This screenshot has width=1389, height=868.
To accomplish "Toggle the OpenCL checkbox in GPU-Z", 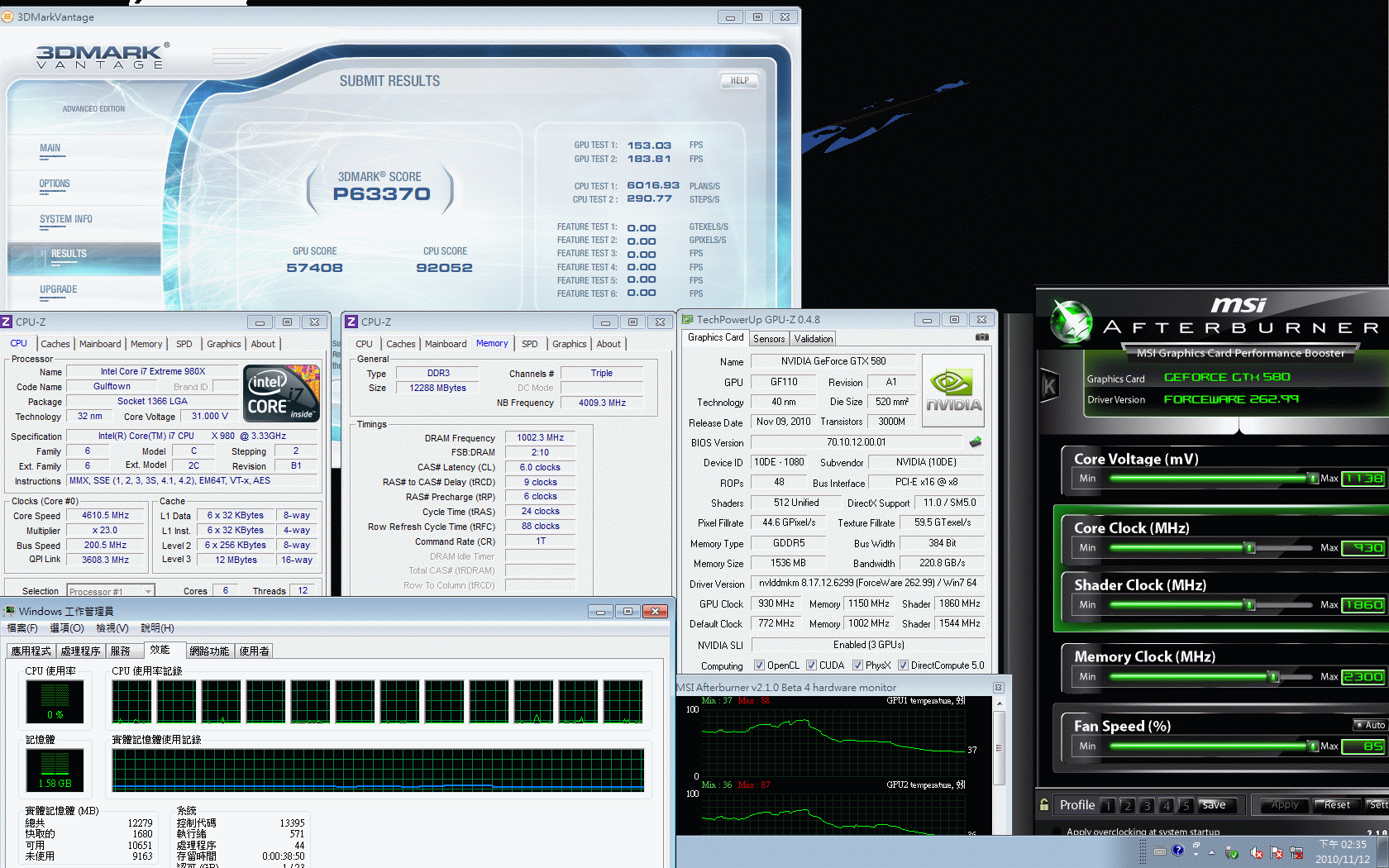I will (x=759, y=665).
